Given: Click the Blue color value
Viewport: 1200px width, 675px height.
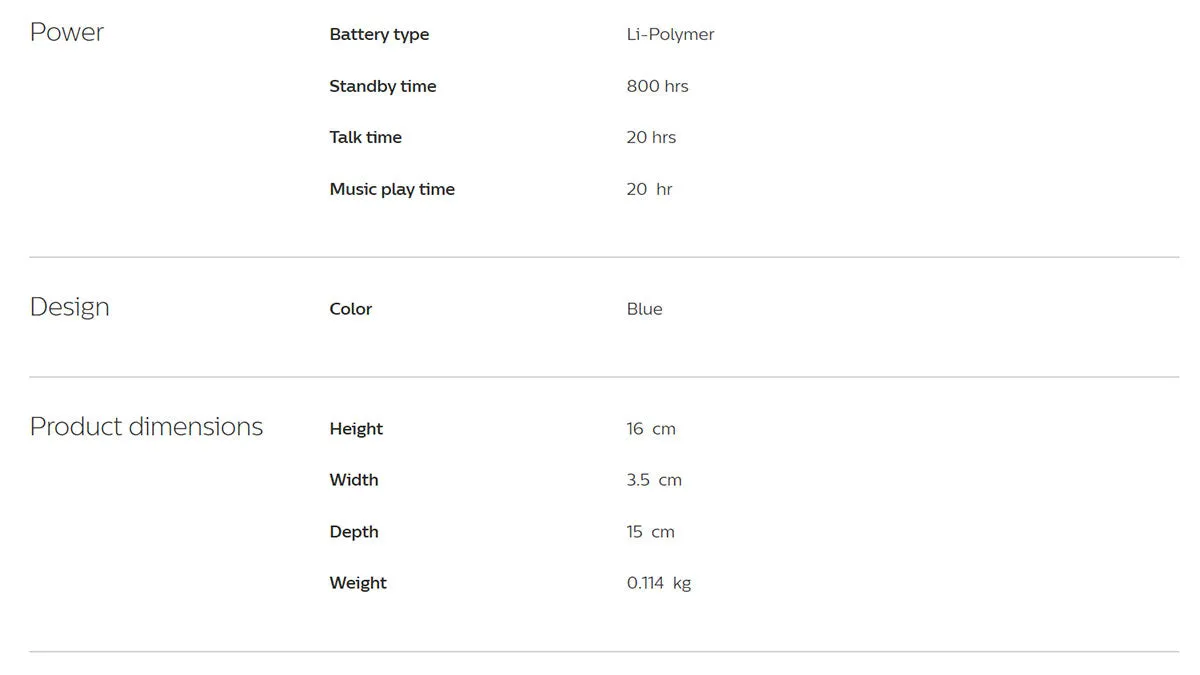Looking at the screenshot, I should pyautogui.click(x=644, y=309).
